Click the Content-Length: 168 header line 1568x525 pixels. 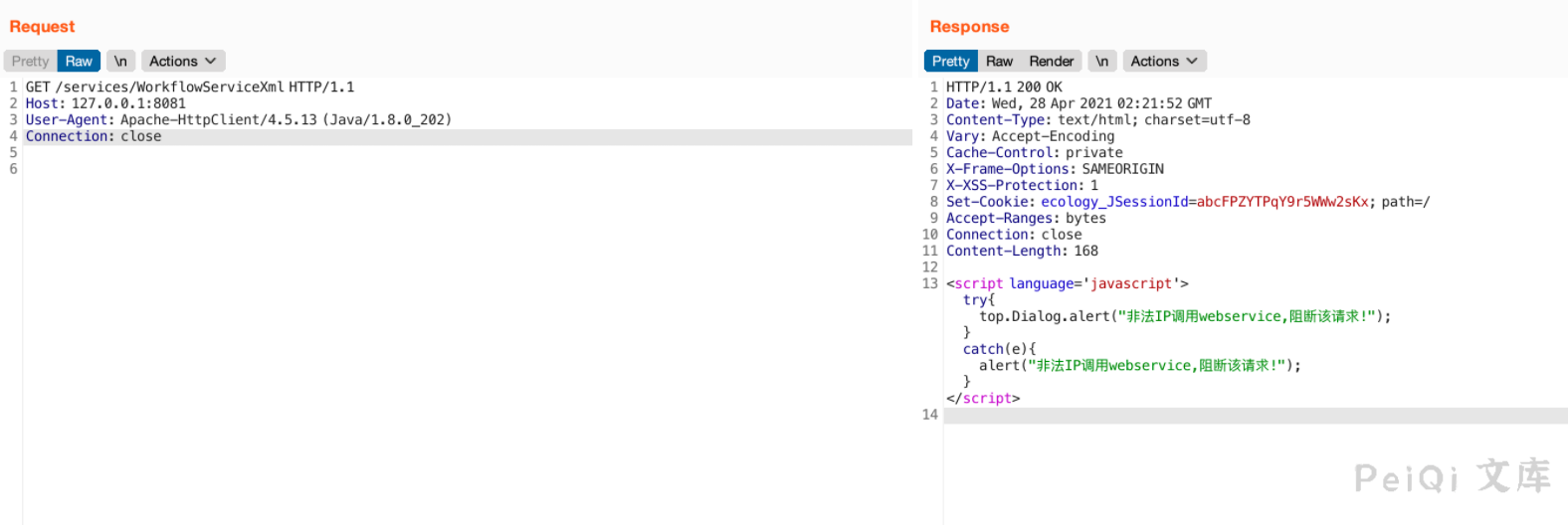[1022, 251]
